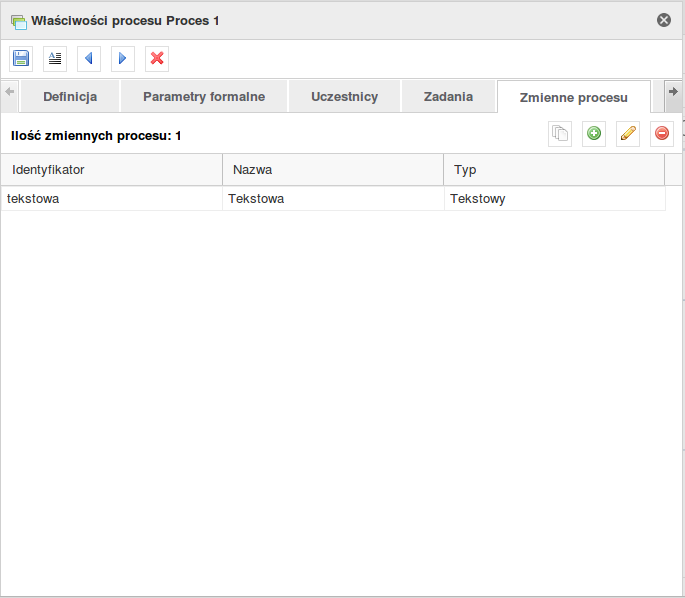Image resolution: width=685 pixels, height=598 pixels.
Task: Select the Uczestnicy tab
Action: (344, 97)
